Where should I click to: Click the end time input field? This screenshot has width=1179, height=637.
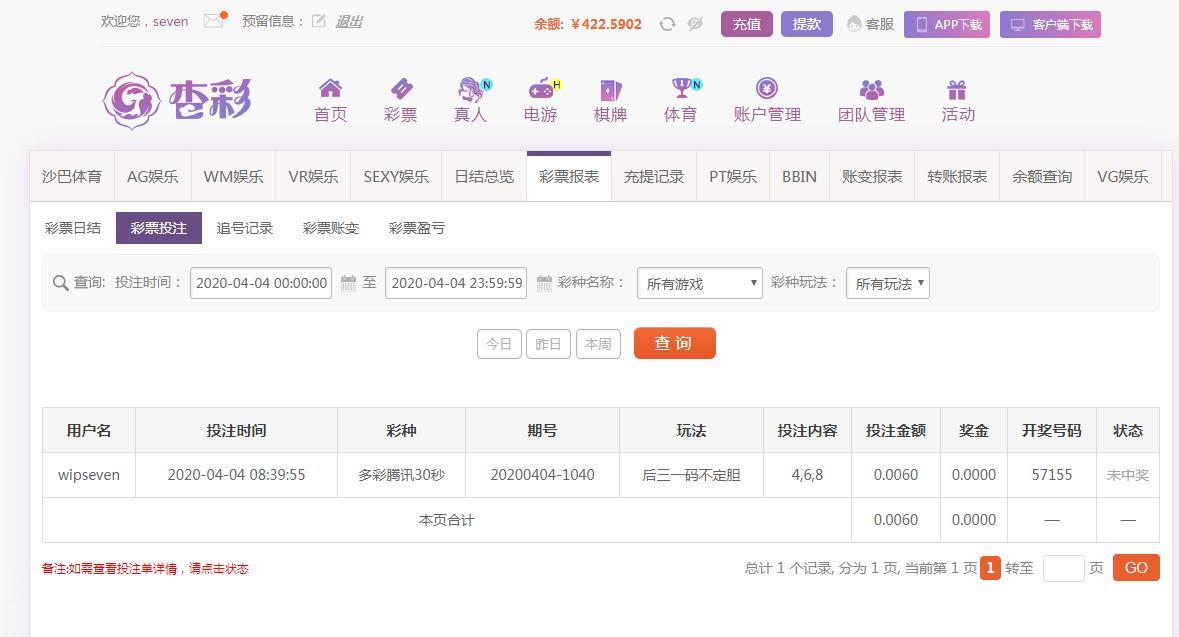[456, 283]
